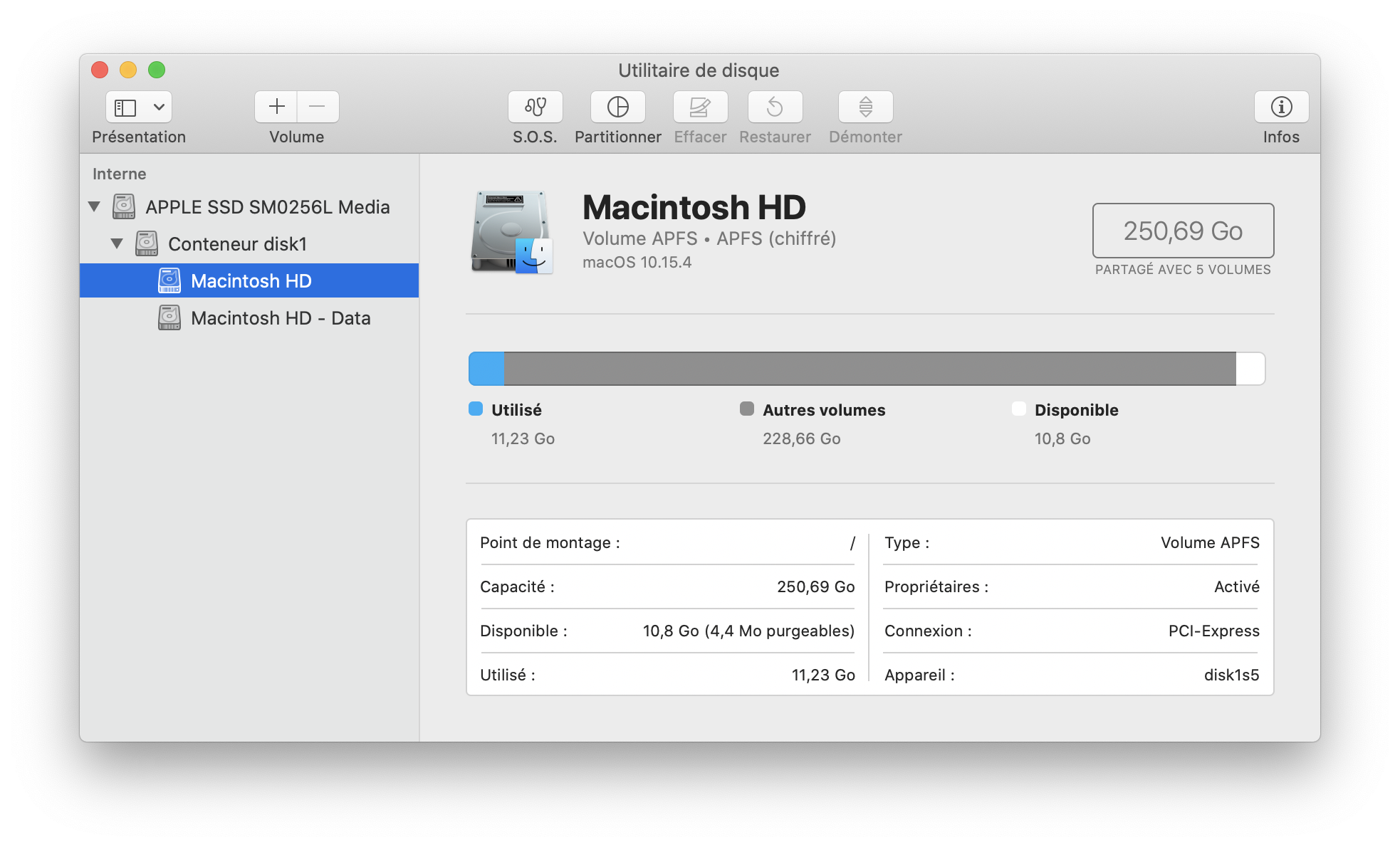Image resolution: width=1400 pixels, height=847 pixels.
Task: Toggle sidebar with the Présentation icon
Action: coord(126,107)
